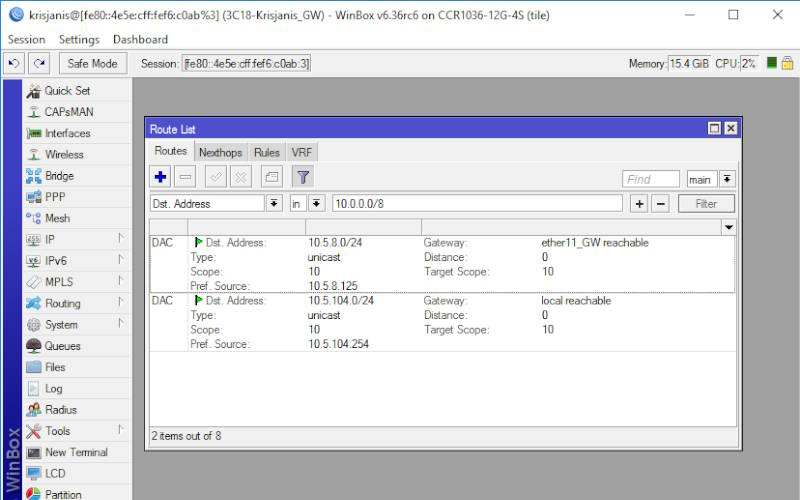This screenshot has width=800, height=500.
Task: Add a filter condition with plus button
Action: click(639, 204)
